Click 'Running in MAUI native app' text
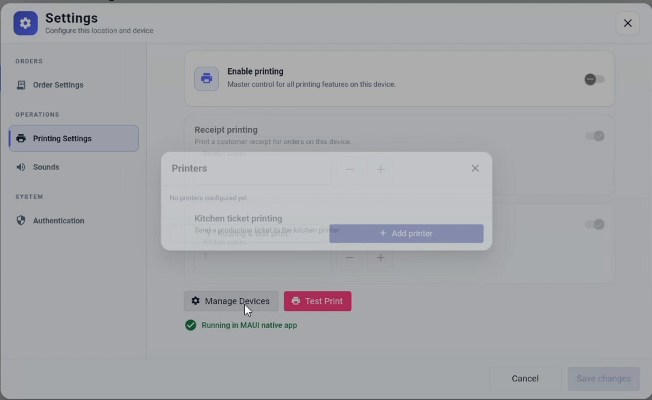652x400 pixels. click(x=249, y=325)
